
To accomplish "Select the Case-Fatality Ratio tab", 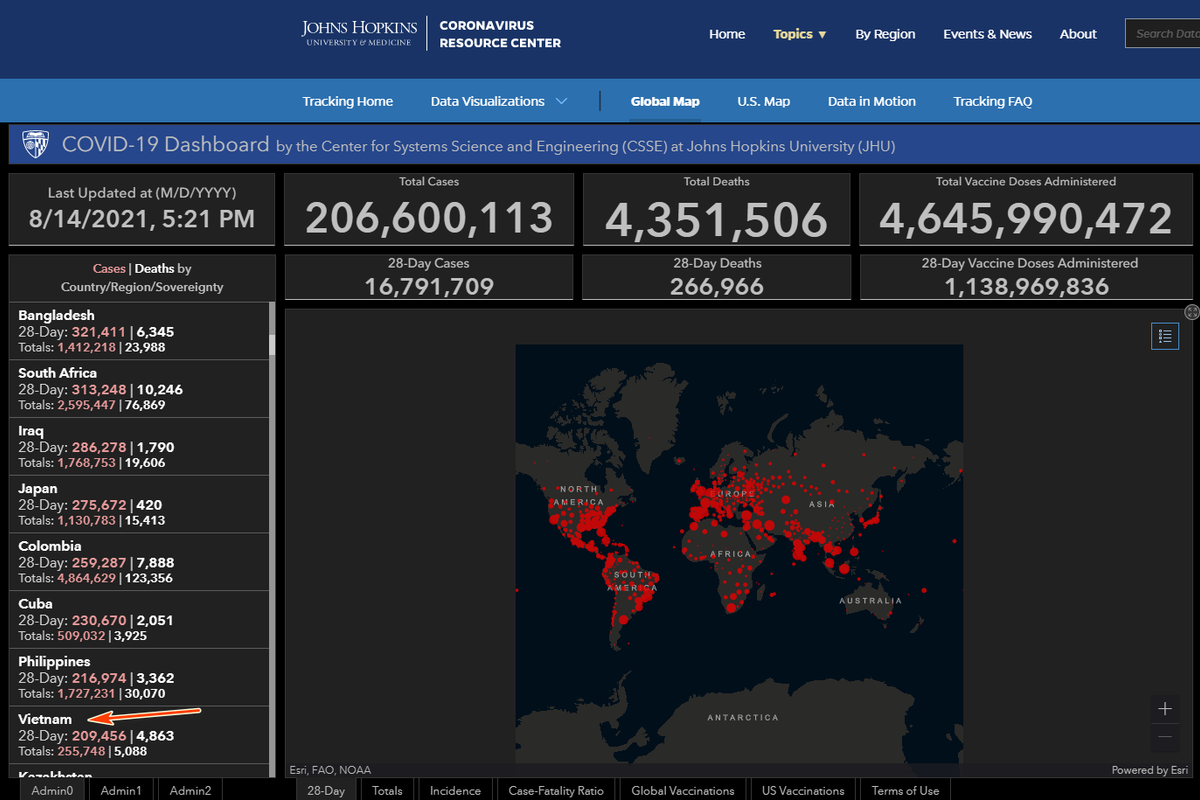I will [x=556, y=790].
